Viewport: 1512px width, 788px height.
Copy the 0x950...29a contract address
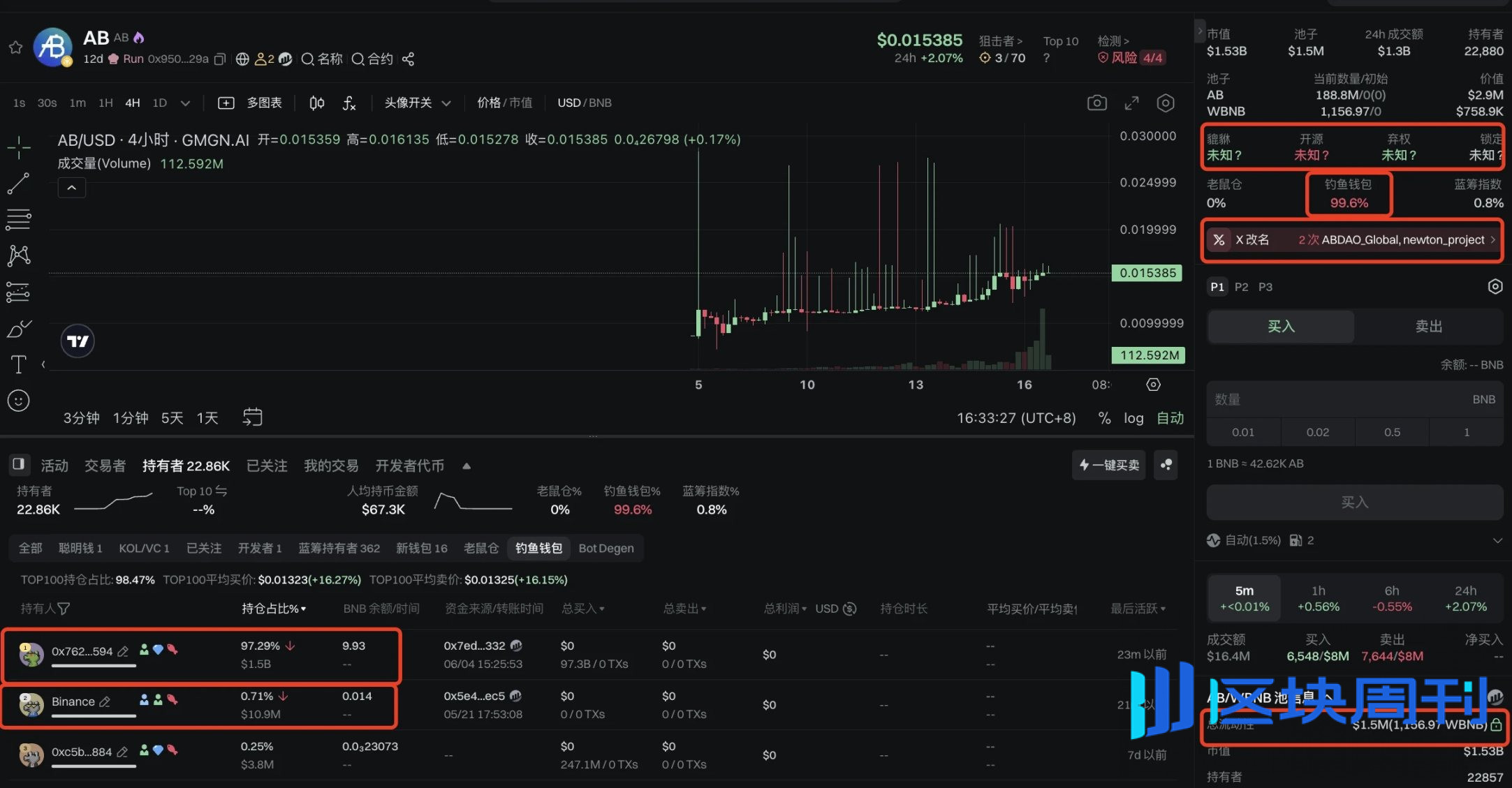[x=220, y=59]
